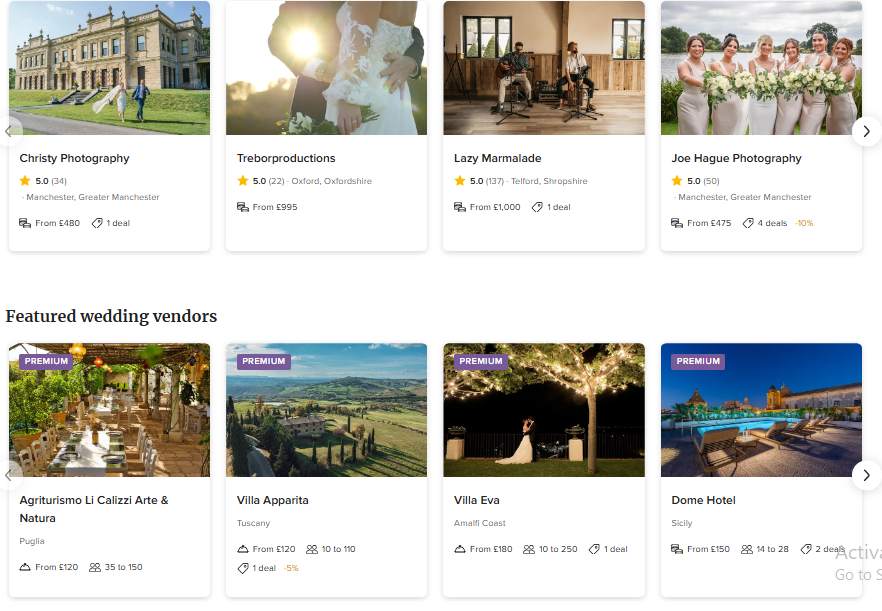
Task: Click the price icon on Dome Hotel card
Action: 677,549
